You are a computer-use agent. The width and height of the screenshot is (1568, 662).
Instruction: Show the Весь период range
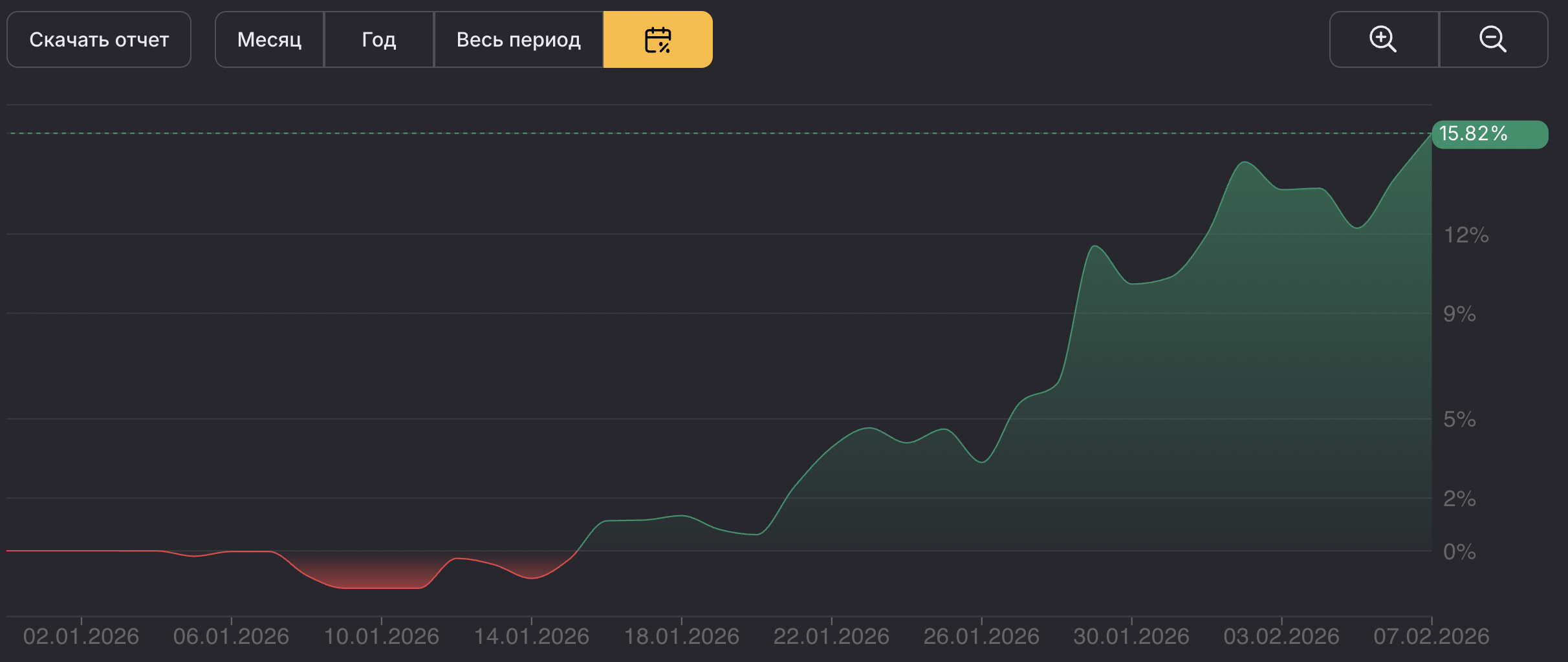518,39
